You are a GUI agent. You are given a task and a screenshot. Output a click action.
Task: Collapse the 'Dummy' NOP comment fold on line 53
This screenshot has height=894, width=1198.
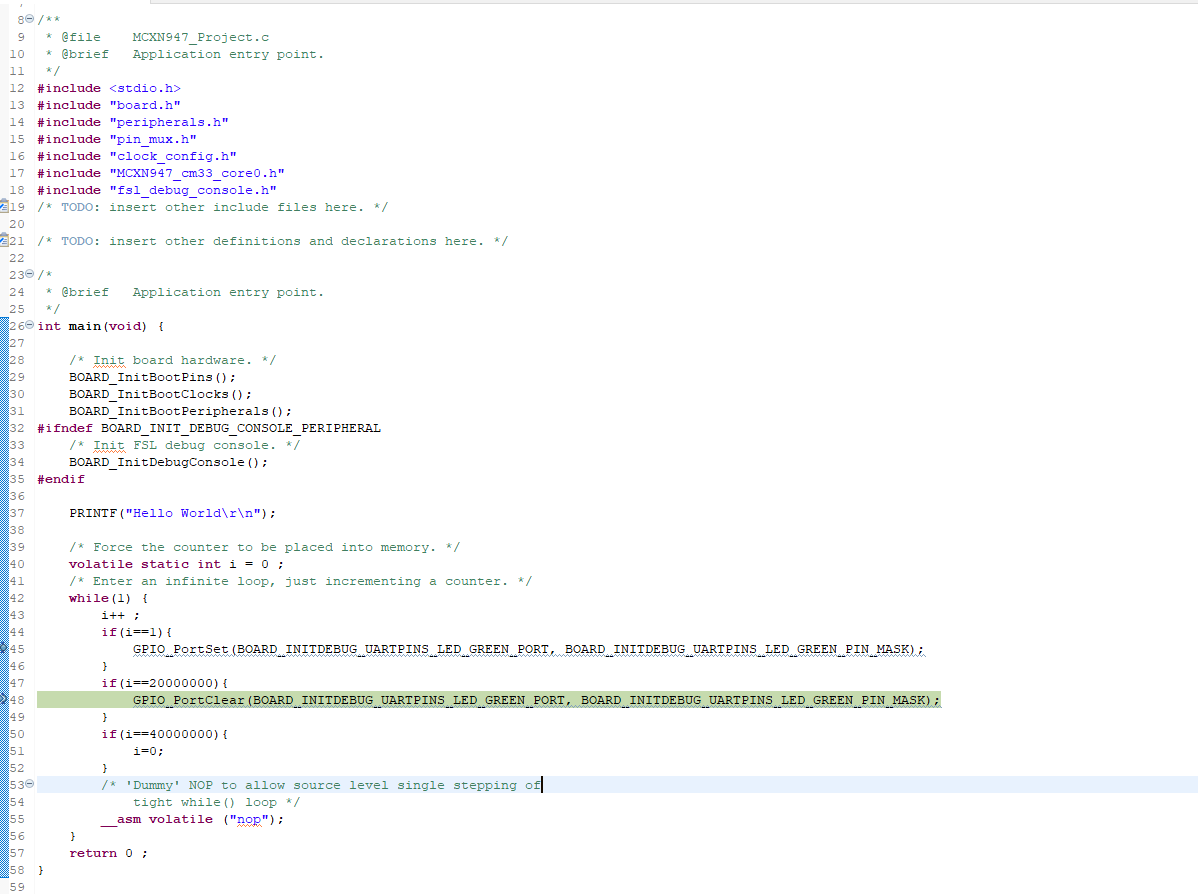click(x=30, y=784)
